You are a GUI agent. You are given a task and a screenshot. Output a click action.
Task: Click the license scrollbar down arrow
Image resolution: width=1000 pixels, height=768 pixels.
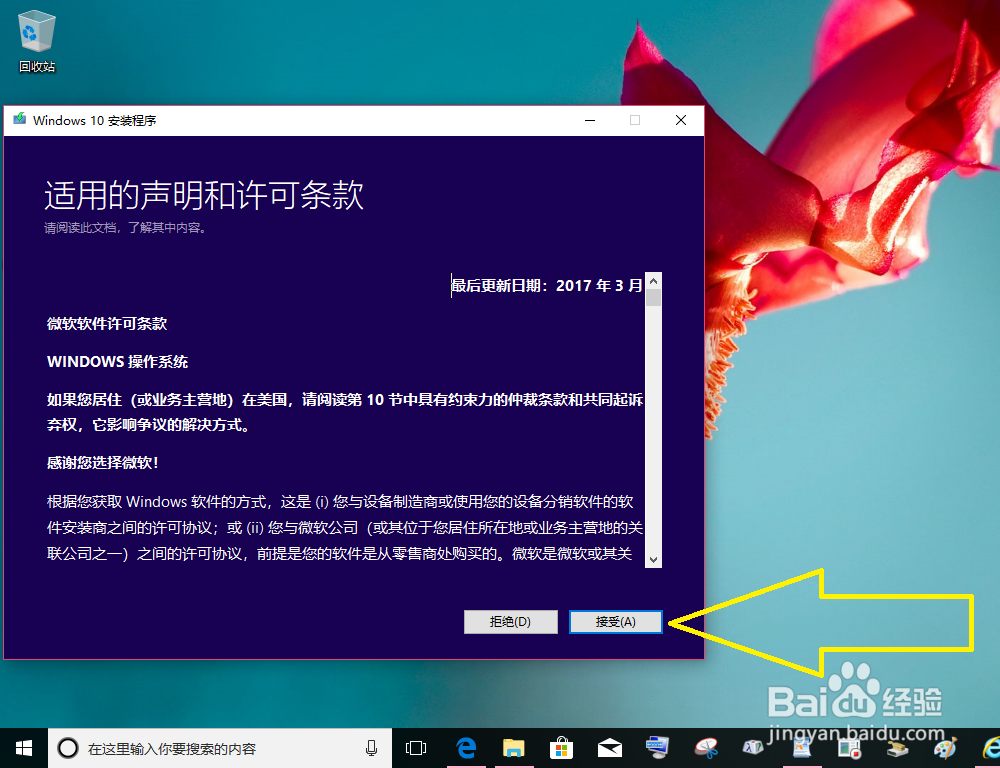pos(655,558)
